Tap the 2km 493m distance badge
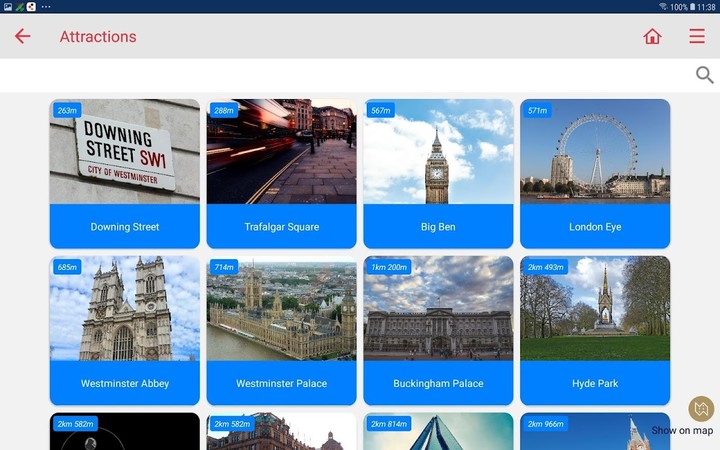The image size is (720, 450). coord(546,267)
